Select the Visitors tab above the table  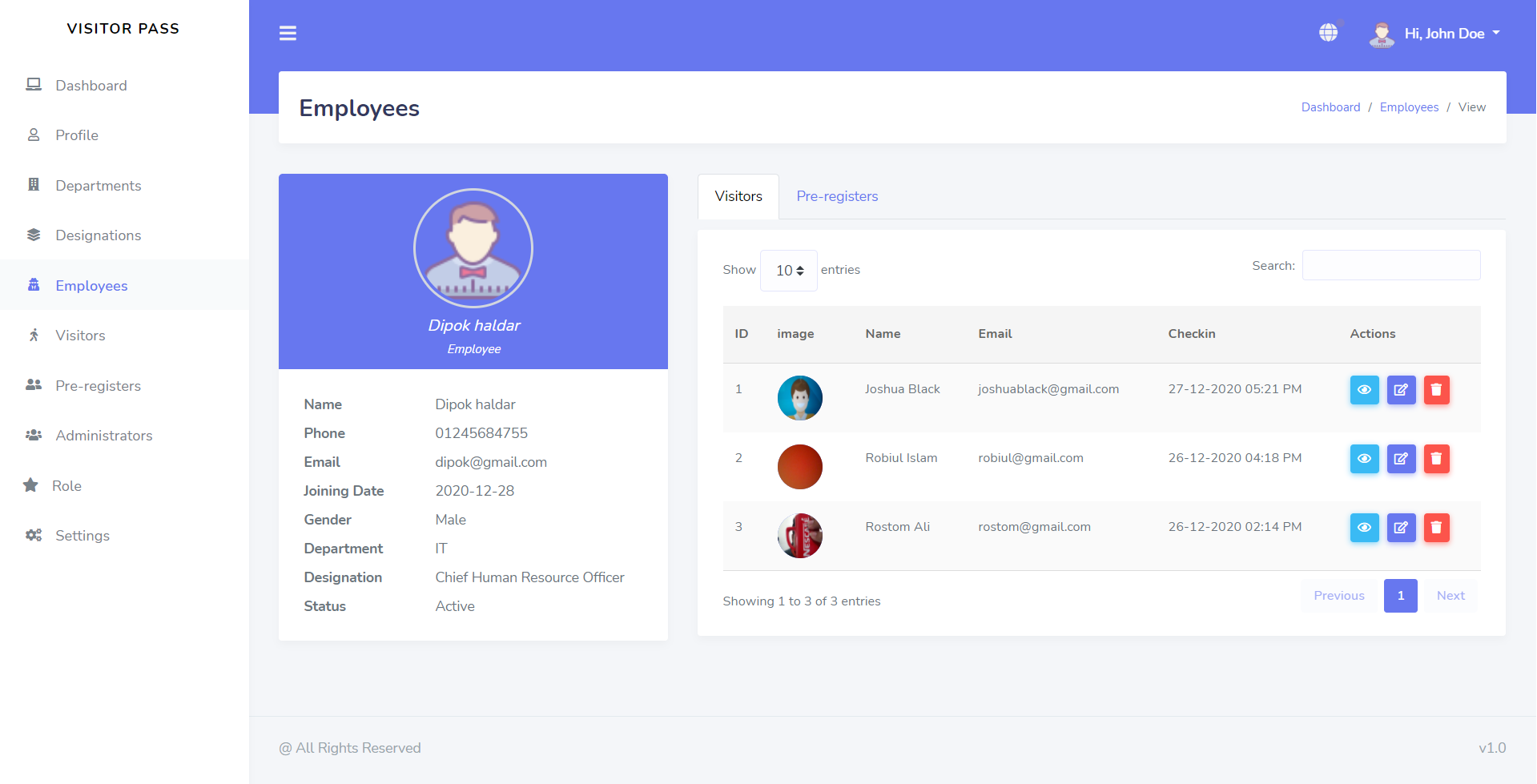click(737, 196)
